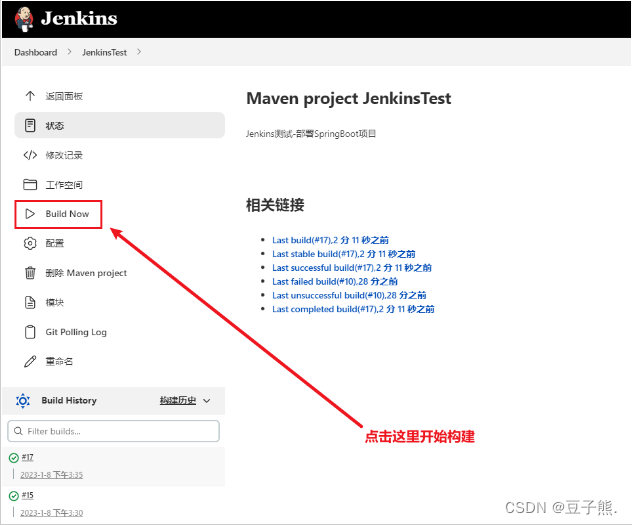This screenshot has height=525, width=632.
Task: Open the Jenkins home title link
Action: [x=79, y=19]
